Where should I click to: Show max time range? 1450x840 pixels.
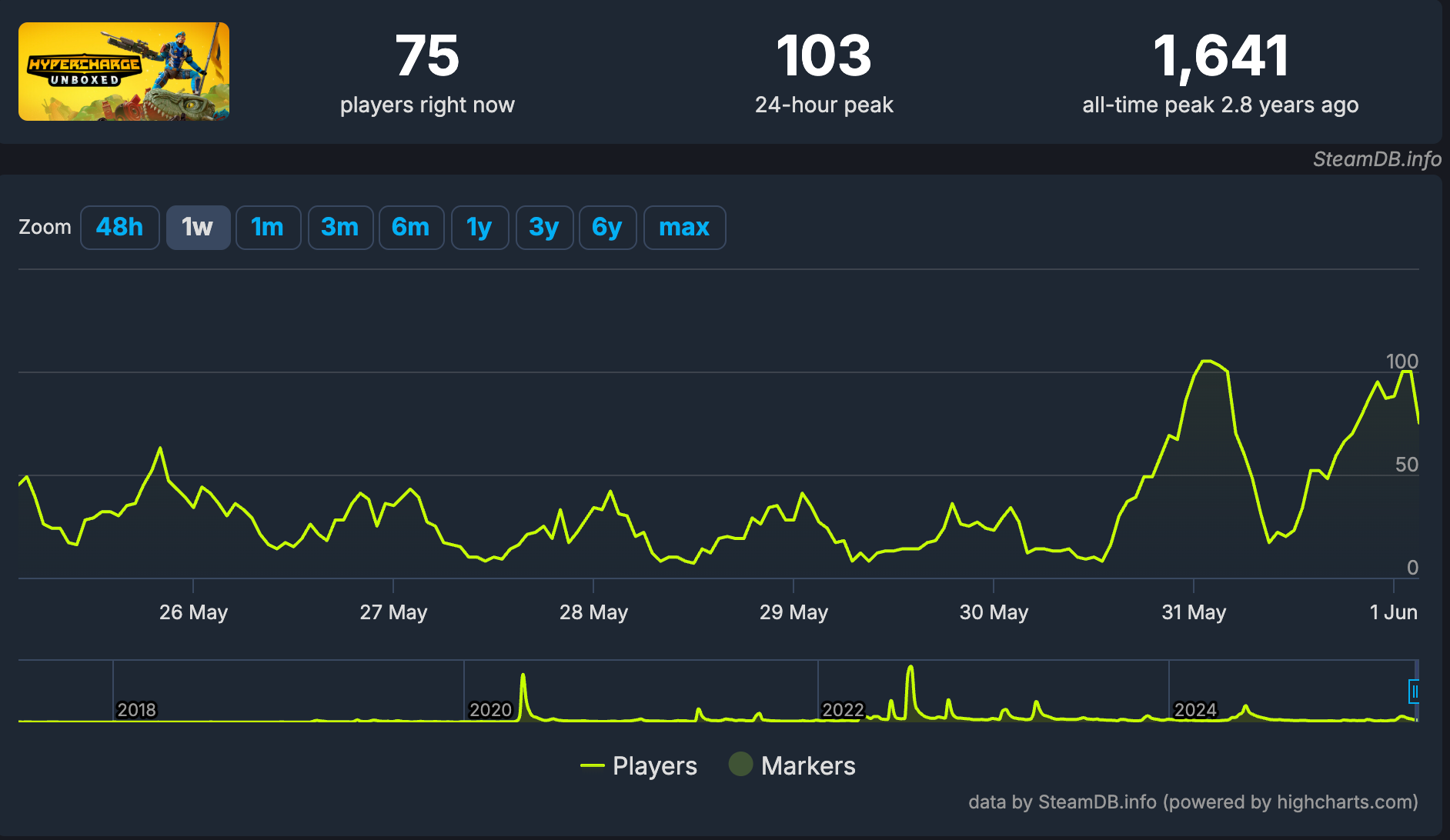(684, 228)
